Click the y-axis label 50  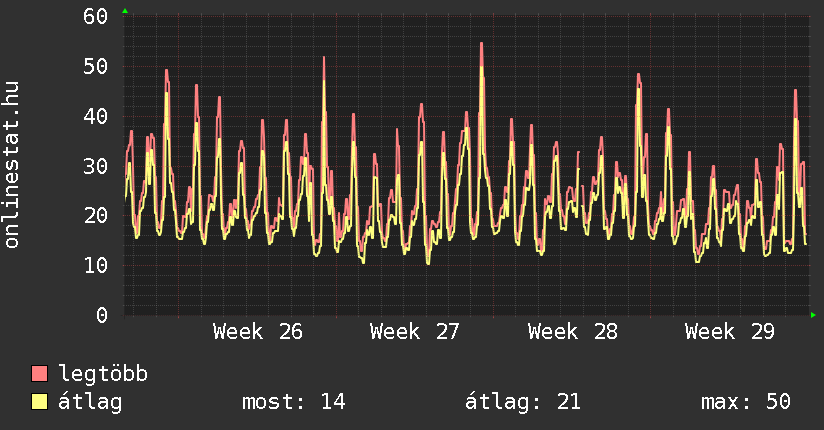(x=96, y=66)
